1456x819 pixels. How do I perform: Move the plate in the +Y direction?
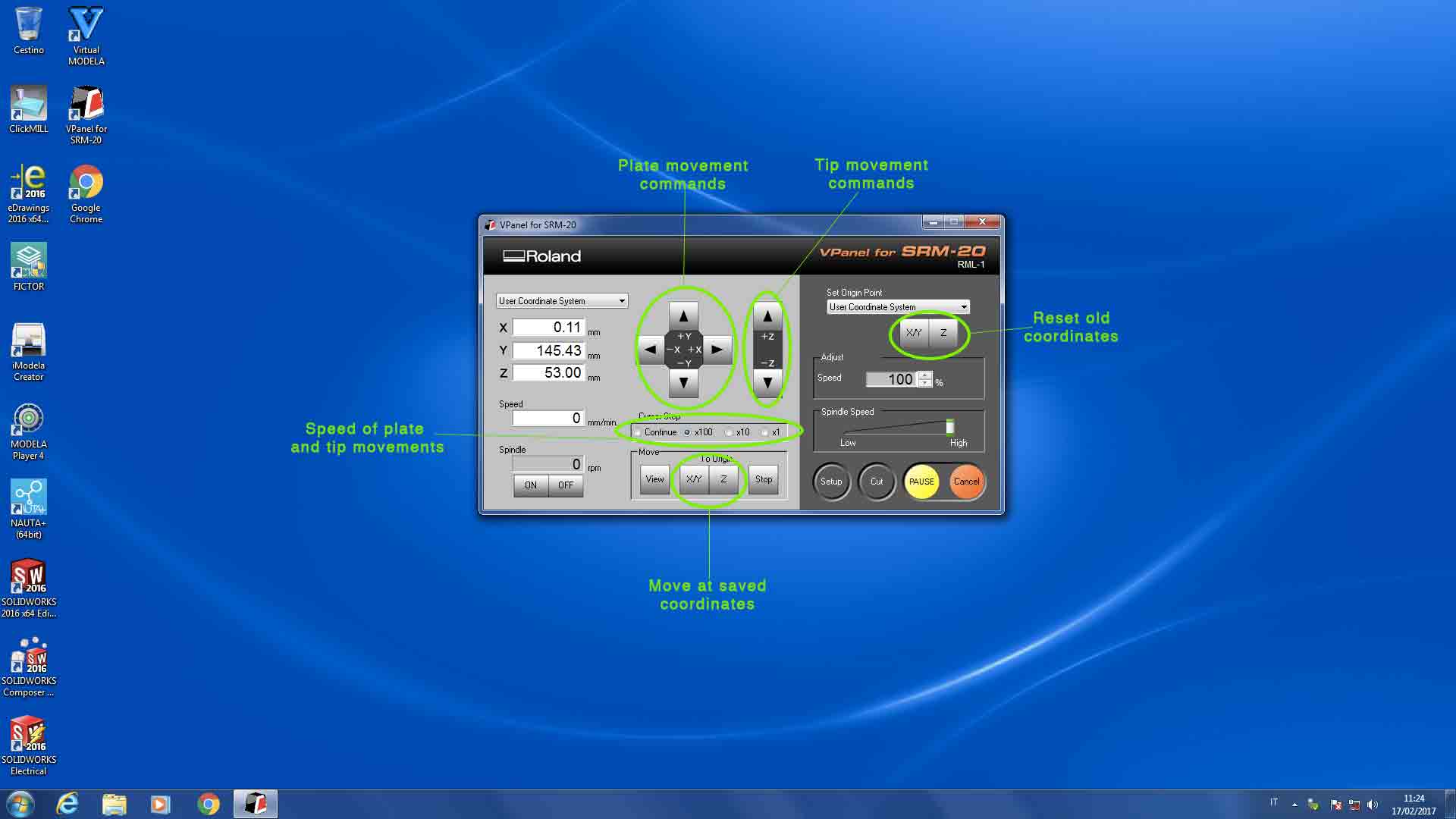(683, 316)
